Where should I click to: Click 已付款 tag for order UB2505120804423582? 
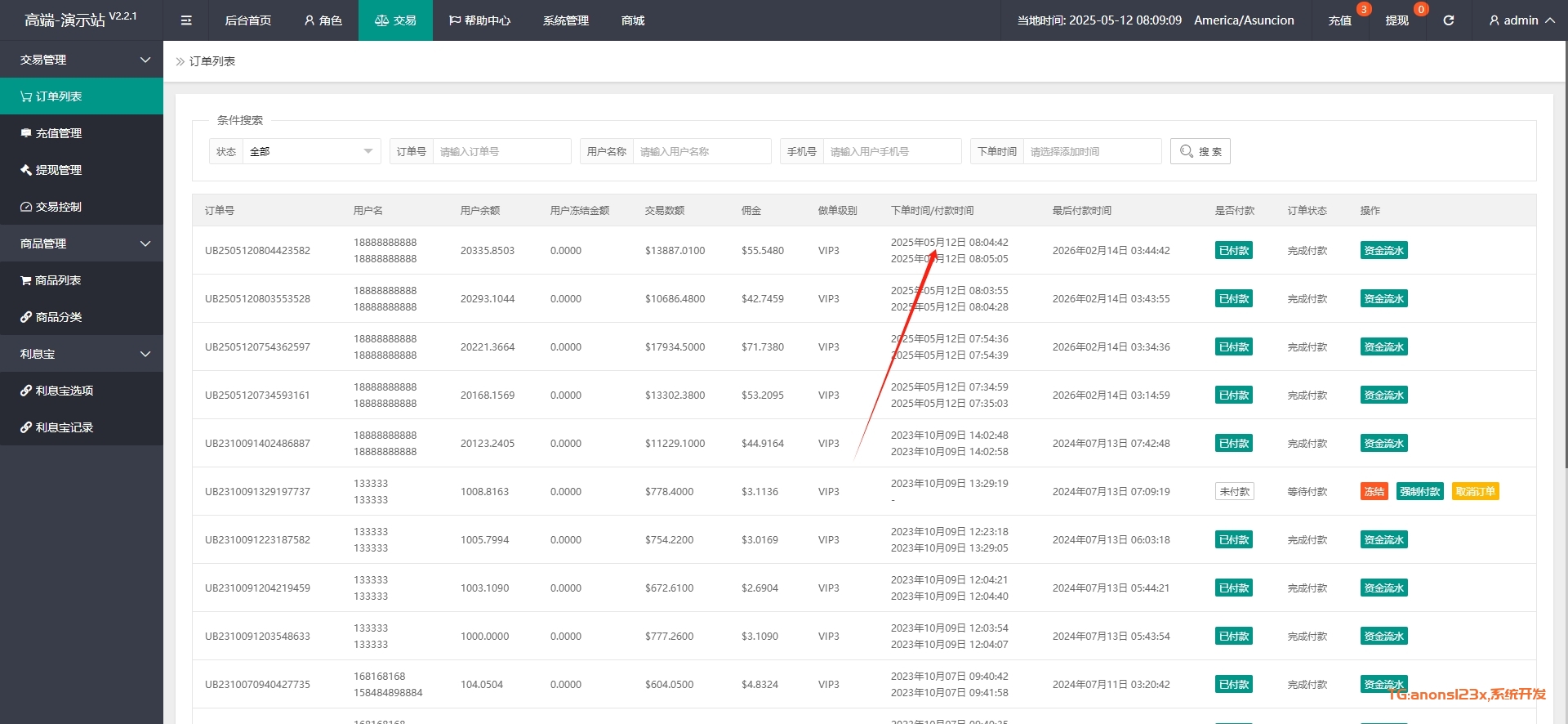tap(1234, 251)
